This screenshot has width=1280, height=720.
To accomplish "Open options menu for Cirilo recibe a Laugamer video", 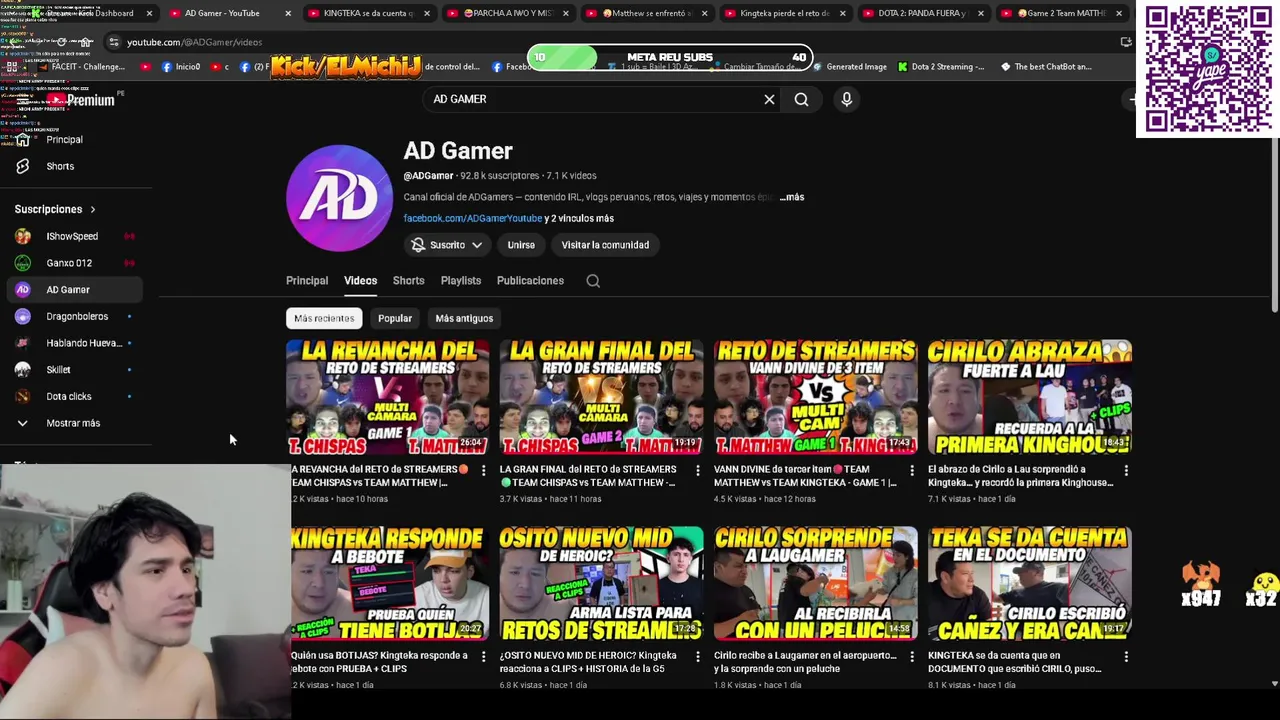I will pyautogui.click(x=911, y=657).
